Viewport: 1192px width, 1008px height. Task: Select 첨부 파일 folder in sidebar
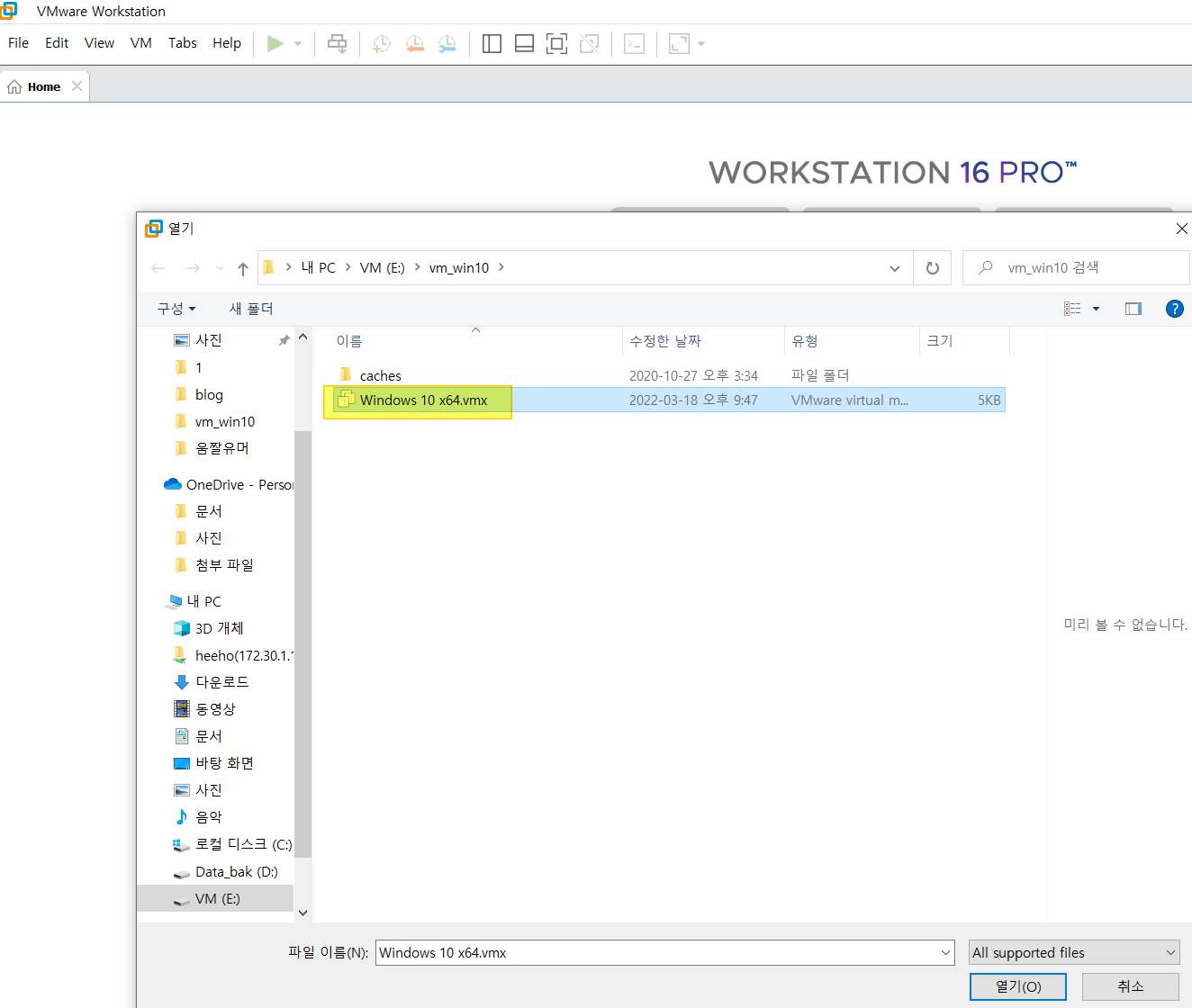[x=224, y=565]
